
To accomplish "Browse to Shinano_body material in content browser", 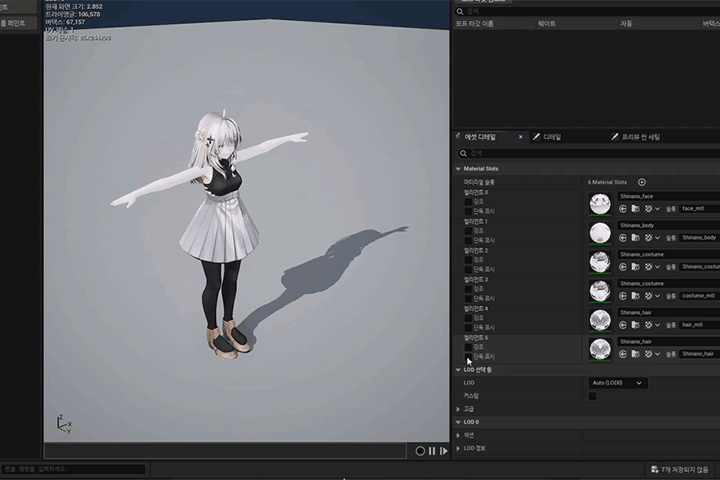I will coord(636,237).
